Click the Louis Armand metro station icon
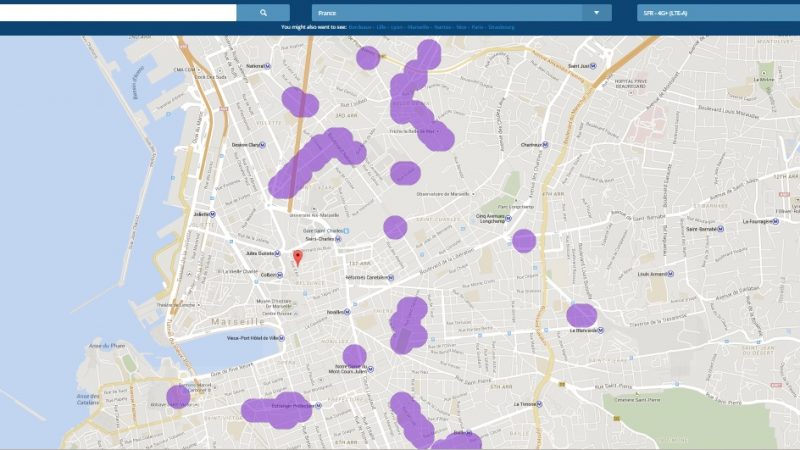Image resolution: width=800 pixels, height=450 pixels. click(671, 272)
